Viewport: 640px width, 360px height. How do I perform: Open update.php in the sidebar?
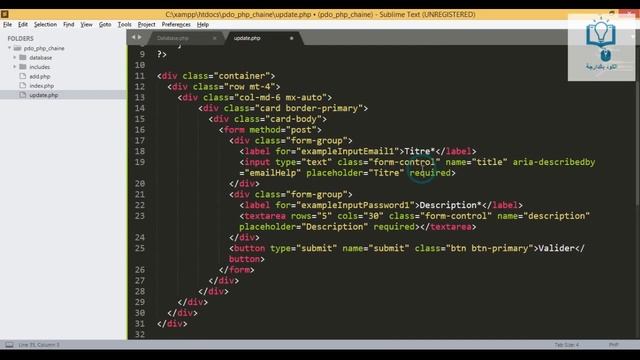[x=44, y=95]
